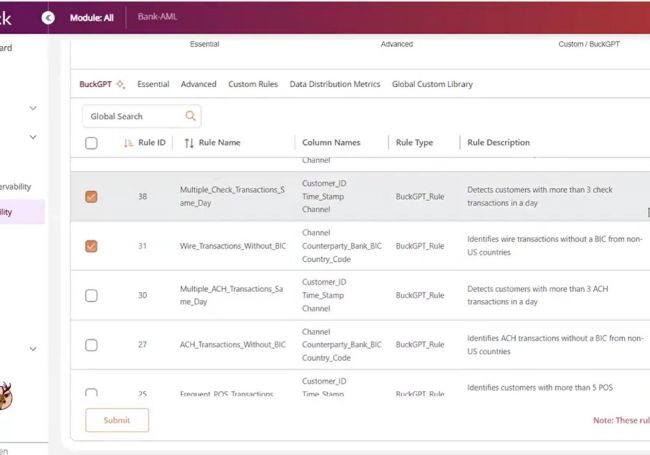650x455 pixels.
Task: Click the magnifier icon in Global Search
Action: 190,116
